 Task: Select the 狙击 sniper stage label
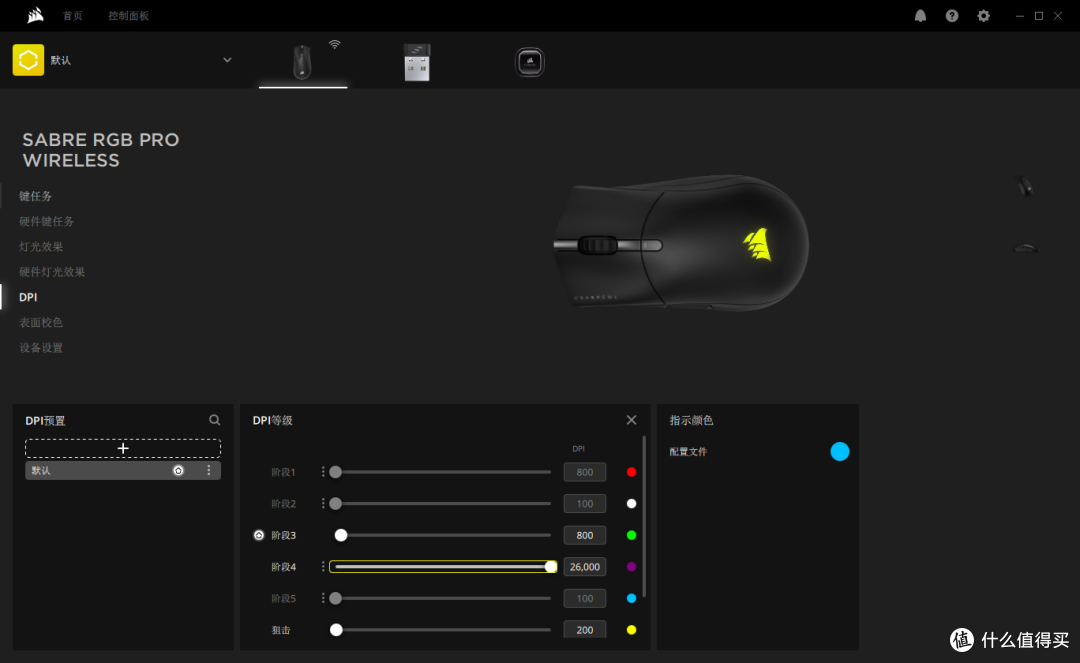[x=280, y=630]
